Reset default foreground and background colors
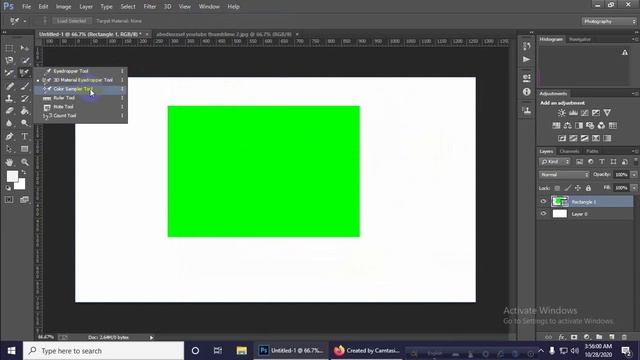Viewport: 640px width, 360px height. [x=8, y=188]
